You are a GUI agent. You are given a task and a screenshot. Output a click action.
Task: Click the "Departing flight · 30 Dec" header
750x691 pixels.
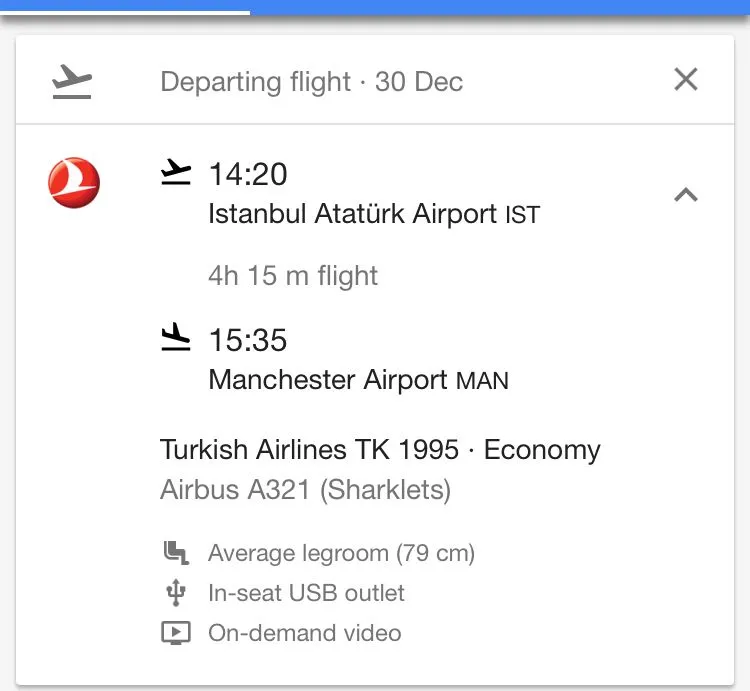coord(311,82)
